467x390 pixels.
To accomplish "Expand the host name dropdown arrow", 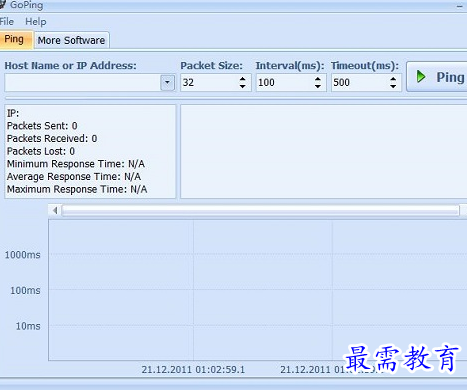I will click(167, 82).
